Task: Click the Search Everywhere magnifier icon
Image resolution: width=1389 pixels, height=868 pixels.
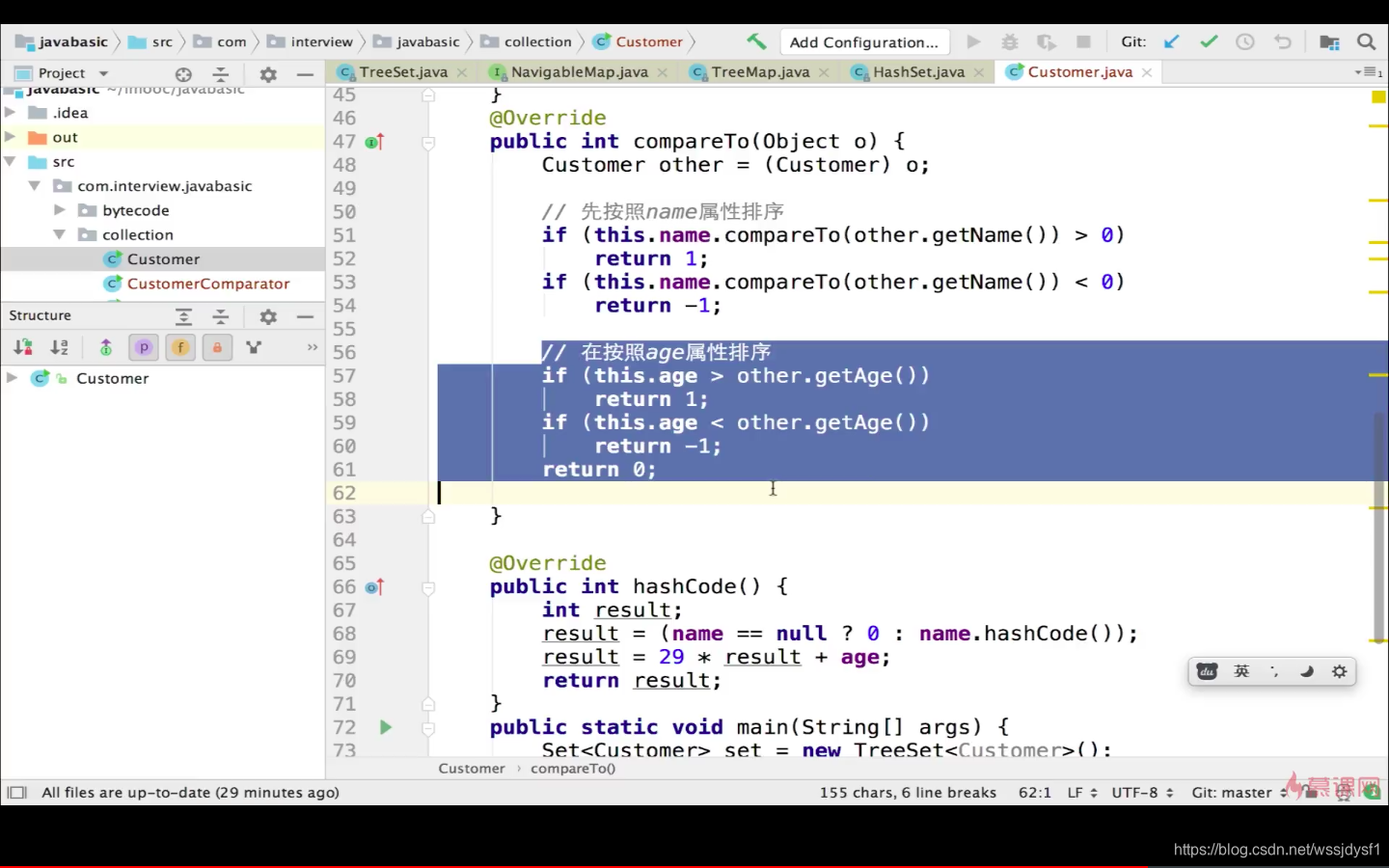Action: point(1366,41)
